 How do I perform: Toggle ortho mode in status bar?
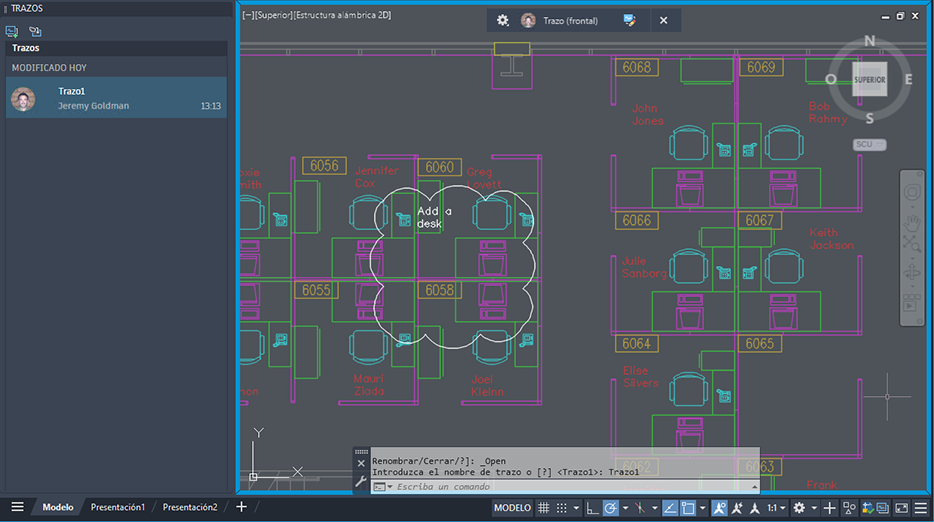coord(592,508)
